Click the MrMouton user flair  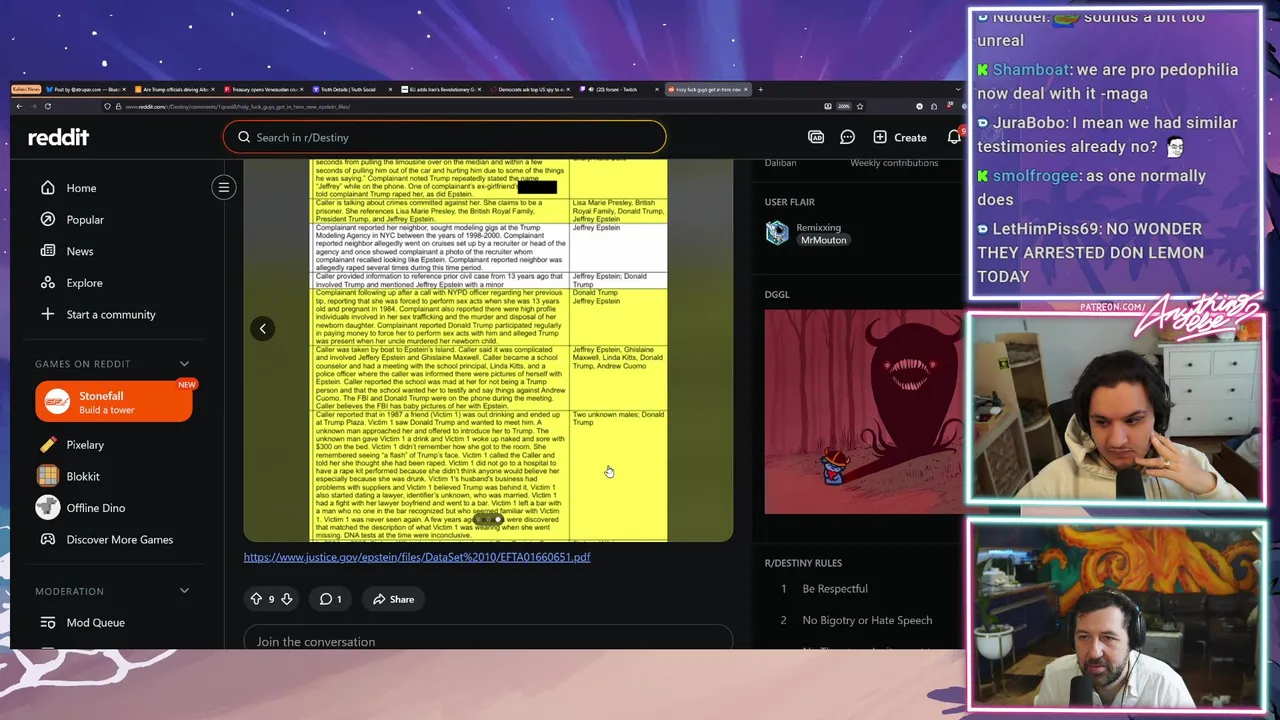(x=824, y=240)
